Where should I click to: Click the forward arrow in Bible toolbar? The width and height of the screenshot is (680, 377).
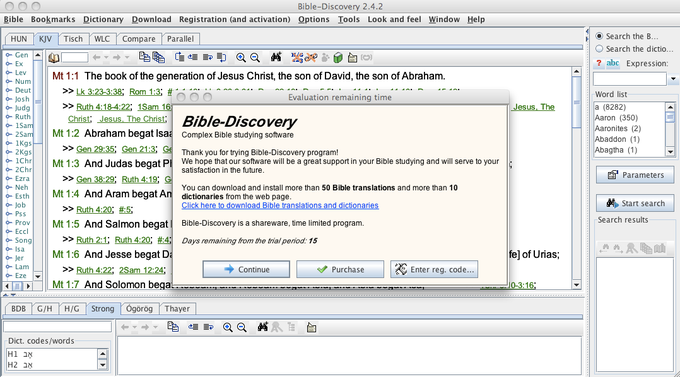(116, 57)
